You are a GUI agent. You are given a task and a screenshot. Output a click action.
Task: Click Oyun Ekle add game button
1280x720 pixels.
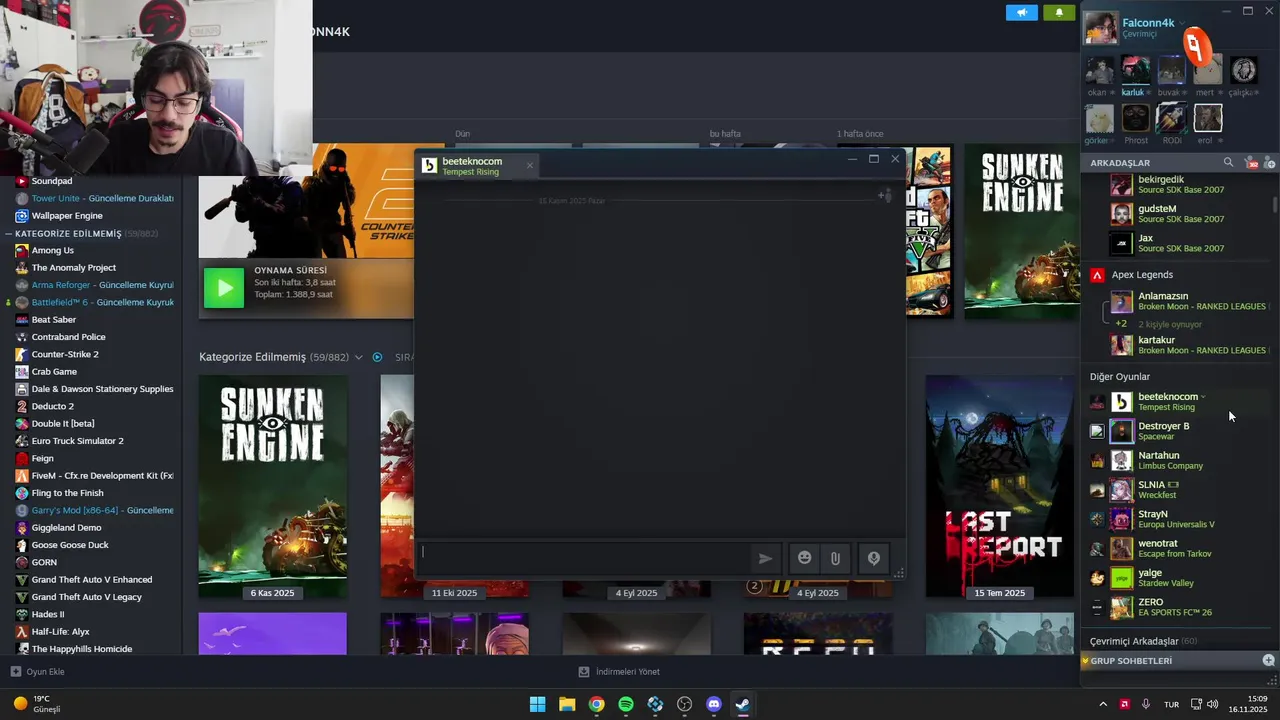coord(37,672)
